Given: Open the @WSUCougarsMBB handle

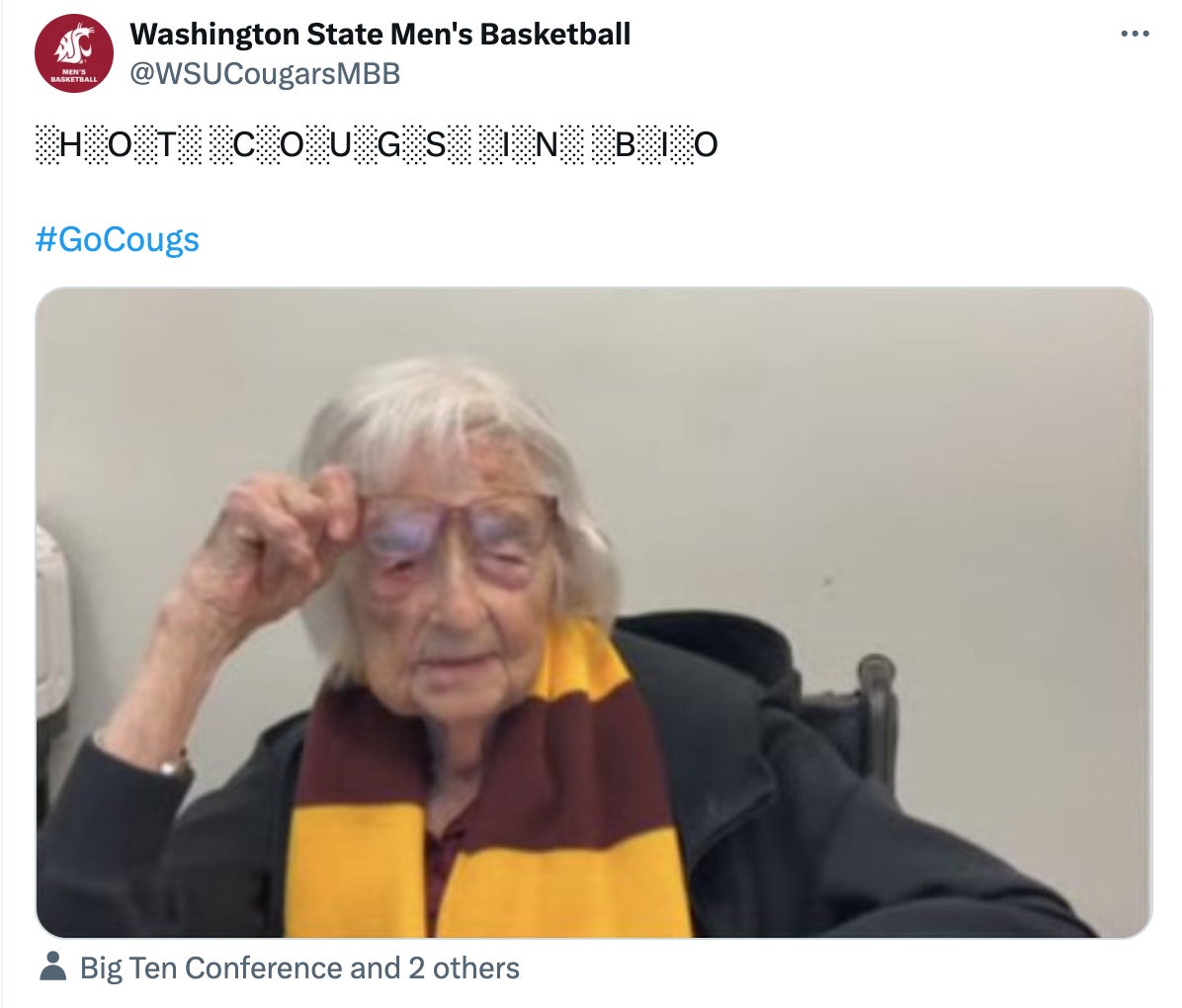Looking at the screenshot, I should (265, 74).
